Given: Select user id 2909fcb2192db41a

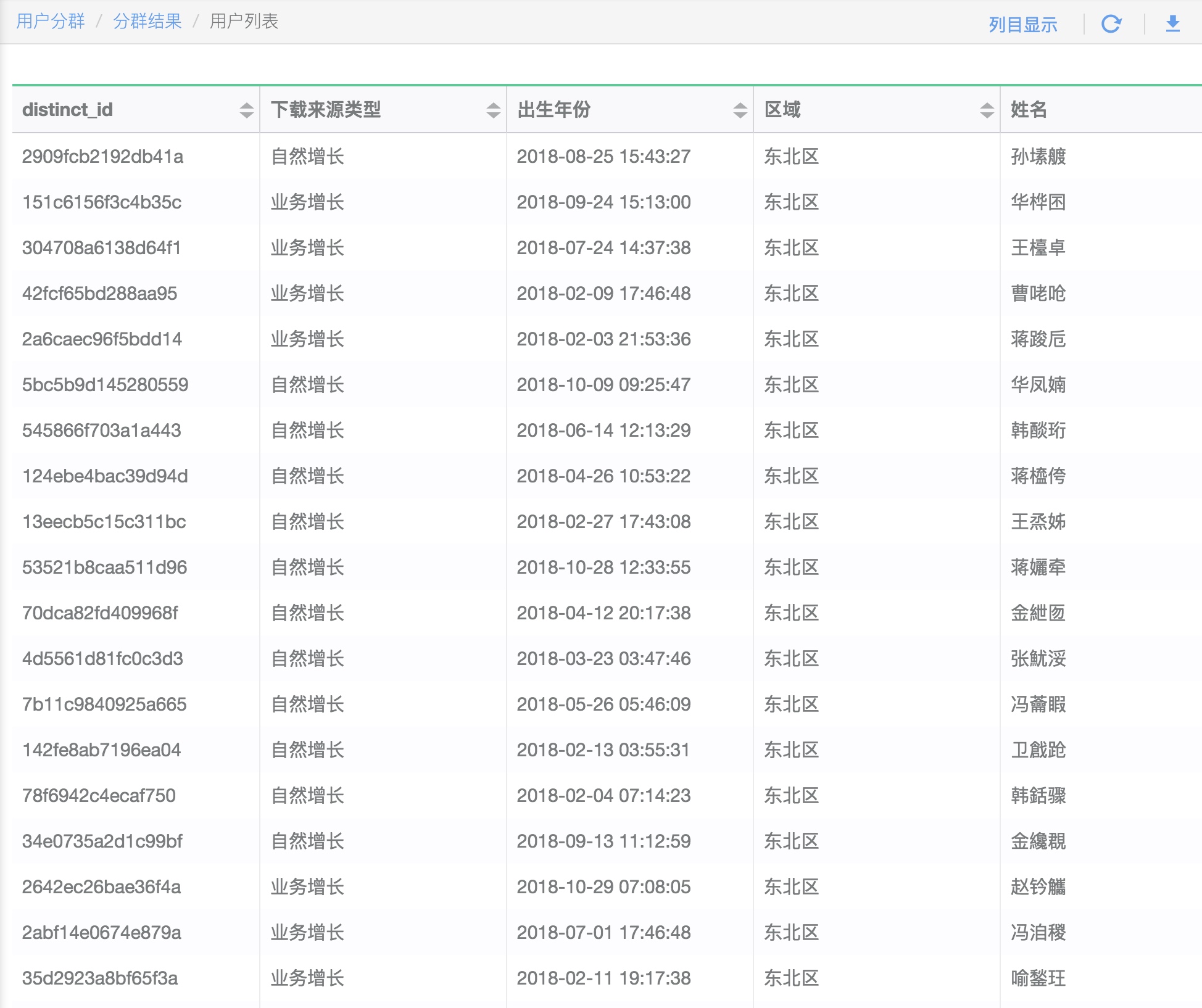Looking at the screenshot, I should pyautogui.click(x=102, y=157).
